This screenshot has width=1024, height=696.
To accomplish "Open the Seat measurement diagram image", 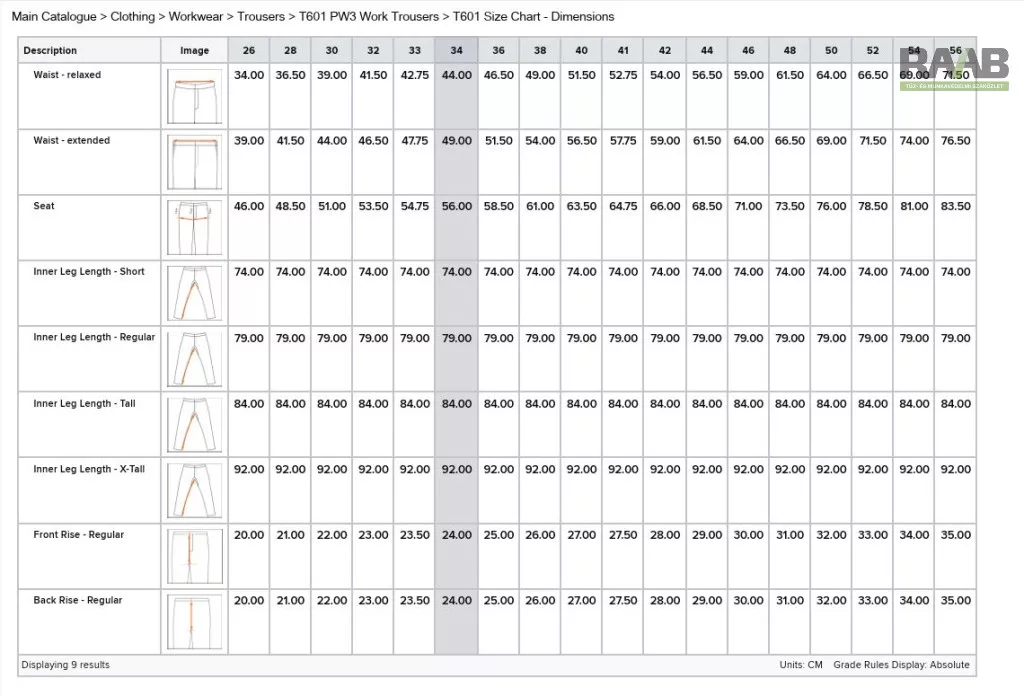I will tap(194, 228).
